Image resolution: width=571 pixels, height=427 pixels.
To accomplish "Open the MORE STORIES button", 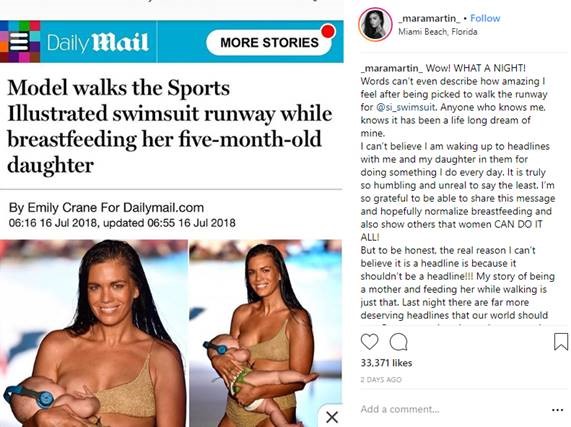I will pyautogui.click(x=269, y=42).
